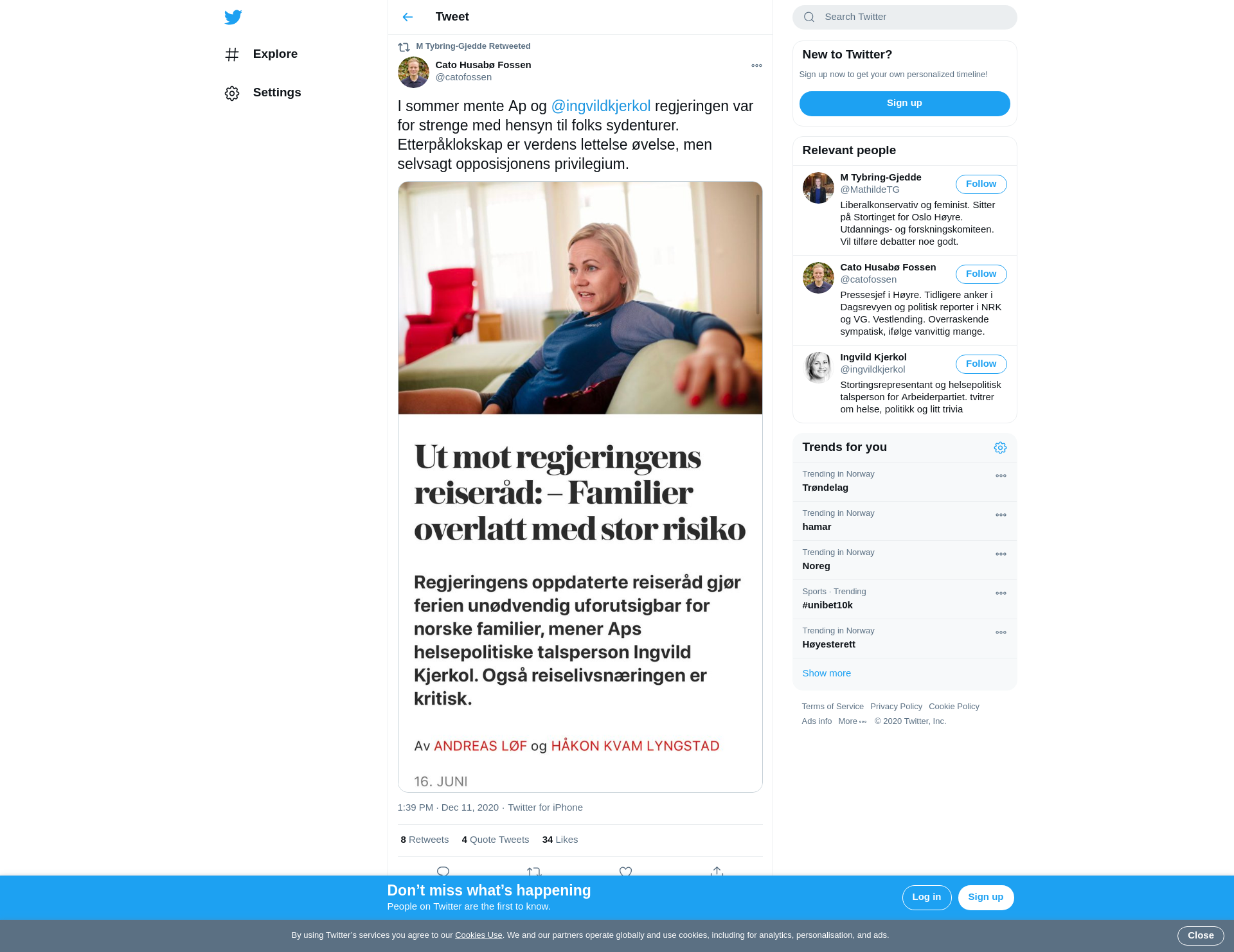
Task: Follow Ingvild Kjerkol
Action: tap(981, 364)
